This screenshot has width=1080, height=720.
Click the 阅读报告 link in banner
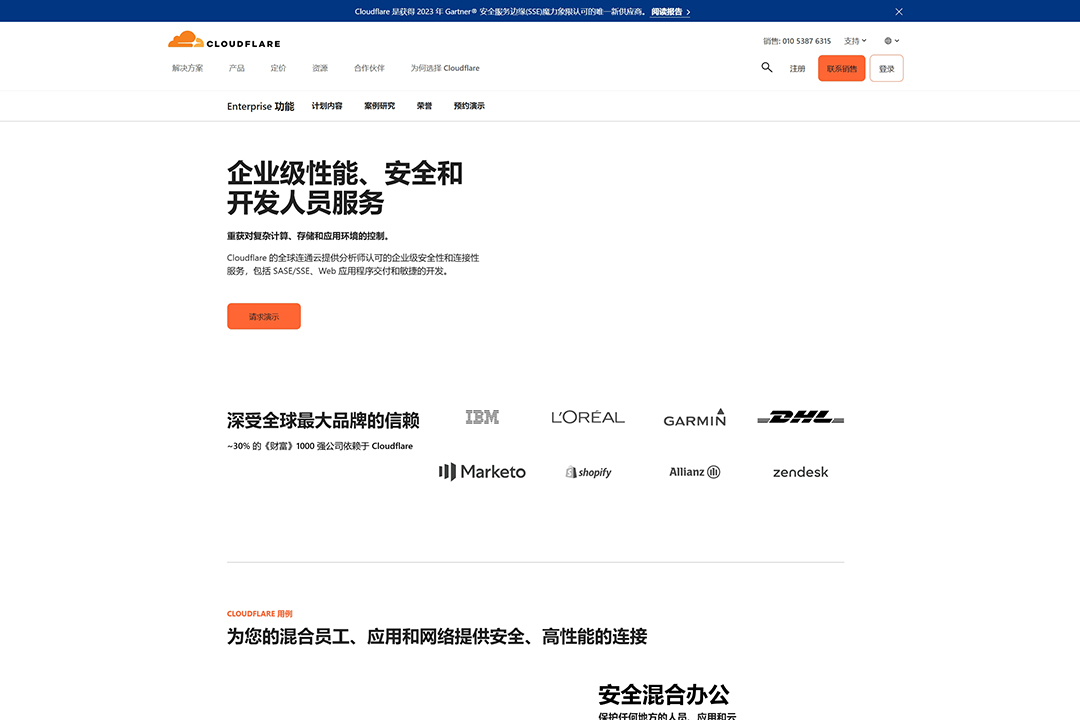(670, 12)
